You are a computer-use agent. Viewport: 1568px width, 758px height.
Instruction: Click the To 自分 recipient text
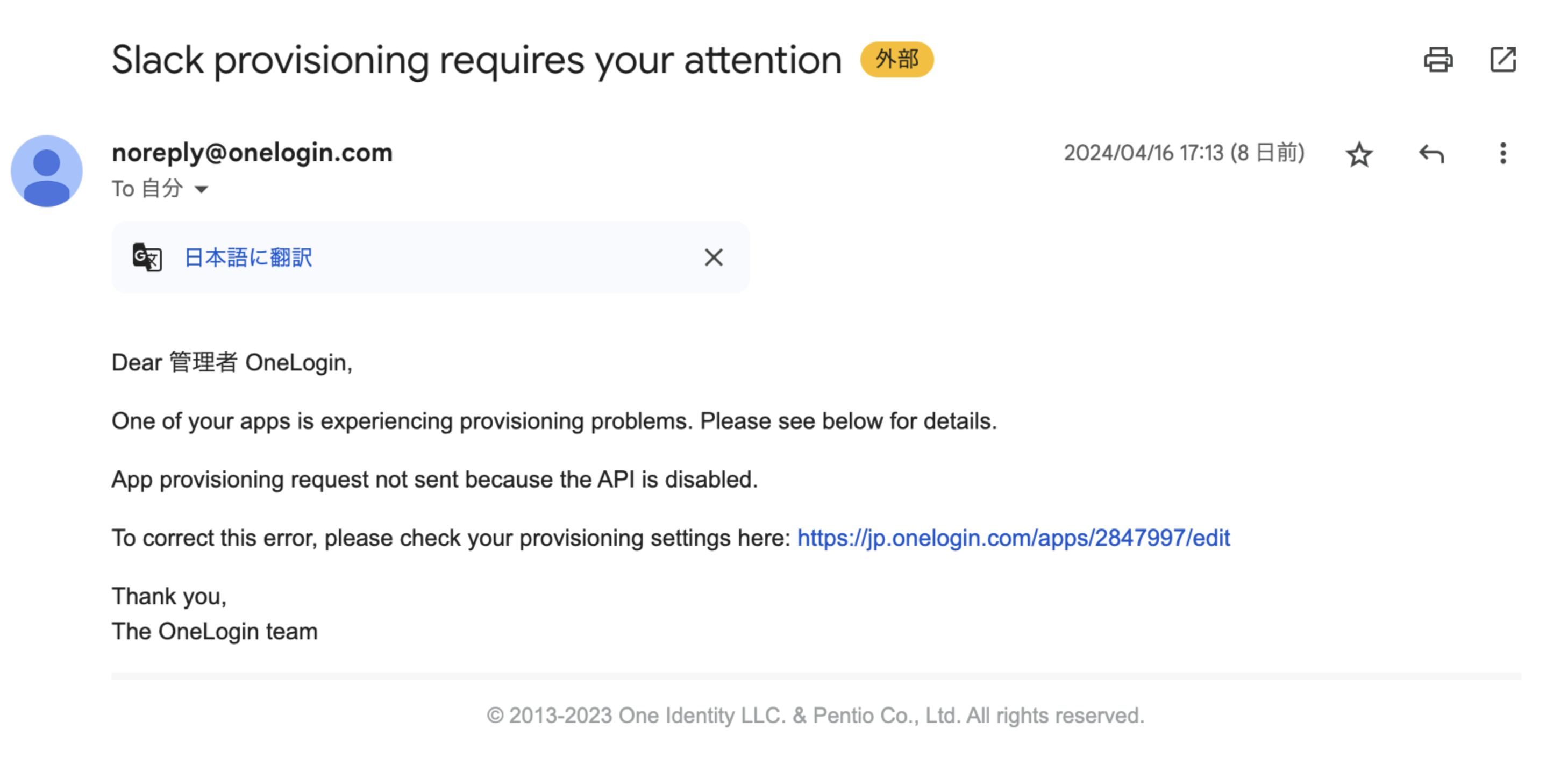click(147, 189)
